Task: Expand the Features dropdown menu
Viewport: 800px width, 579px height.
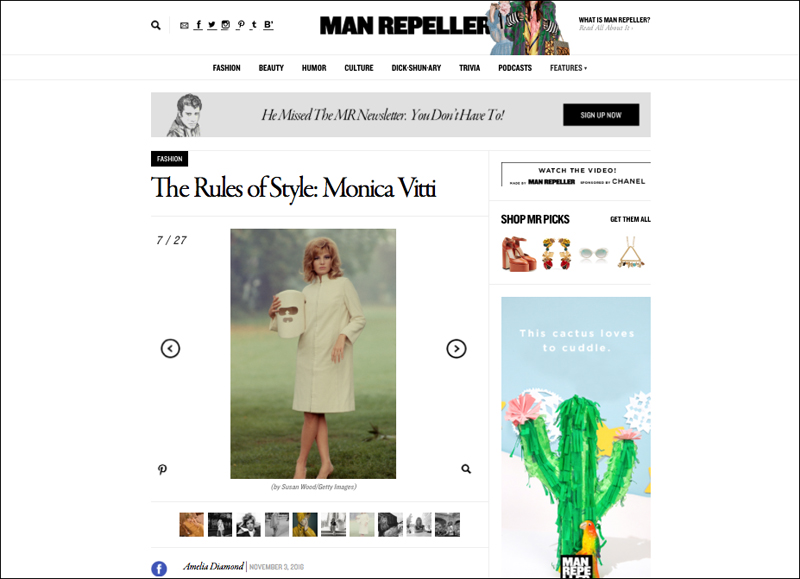Action: point(568,68)
